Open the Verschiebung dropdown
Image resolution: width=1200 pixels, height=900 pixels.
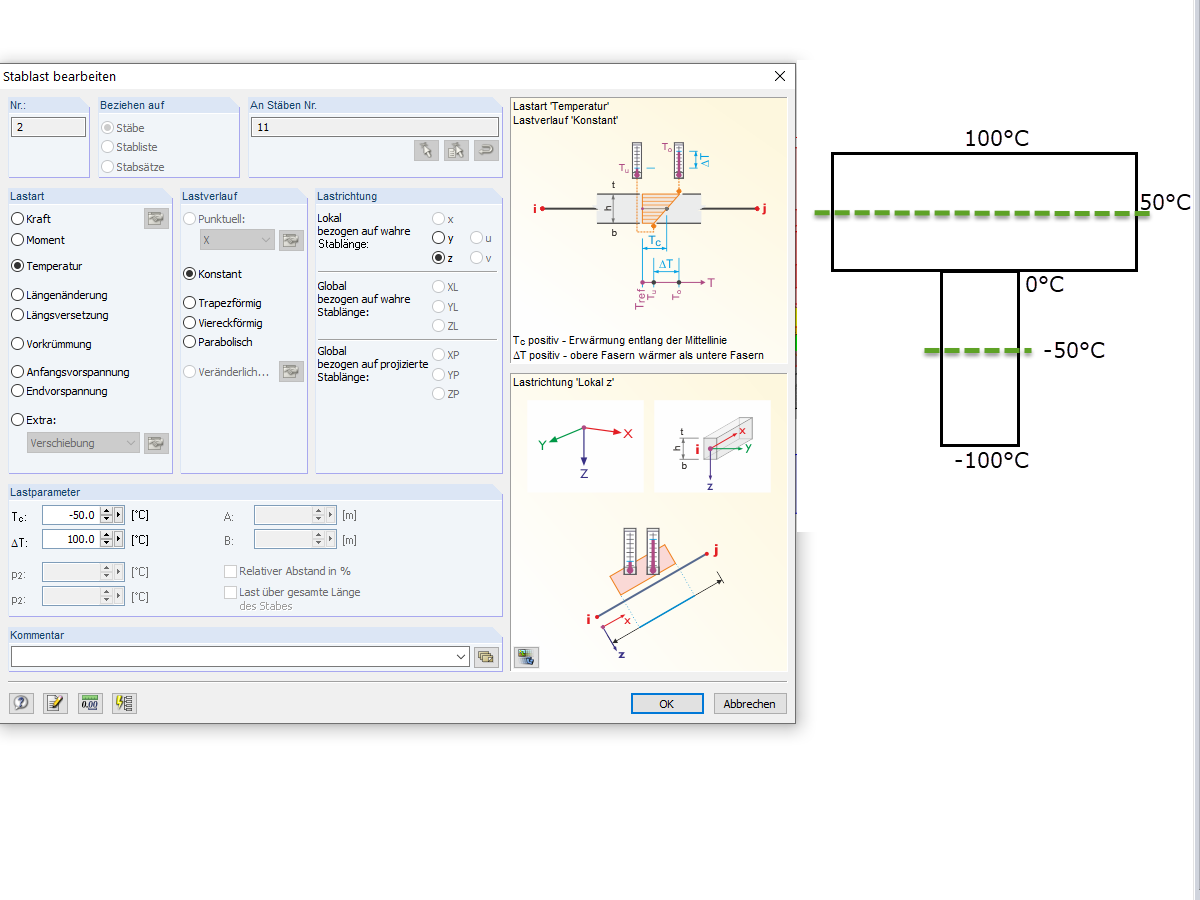click(84, 443)
